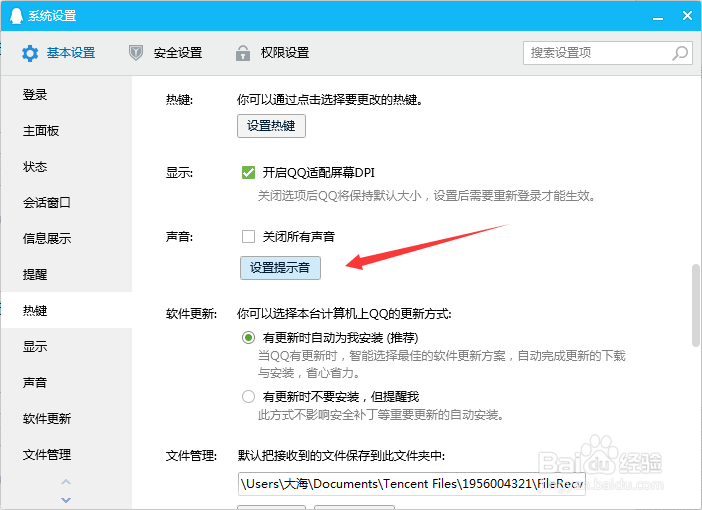Select 提醒 in the sidebar
This screenshot has width=702, height=510.
pos(66,274)
